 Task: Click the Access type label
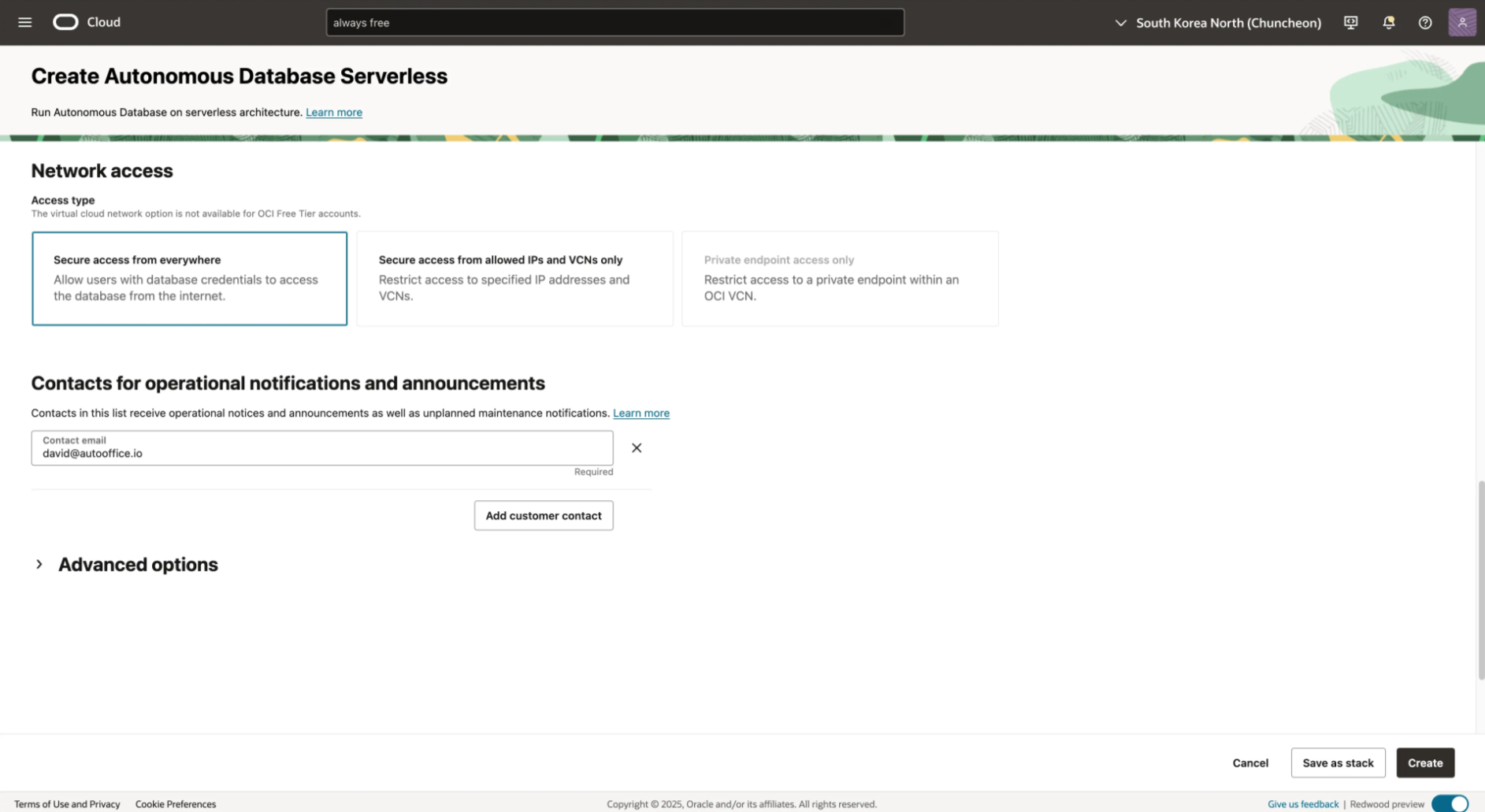[x=63, y=200]
